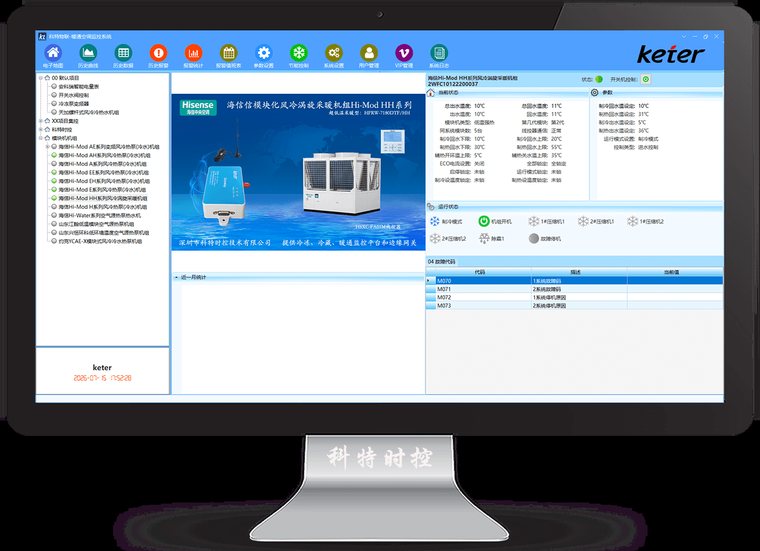
Task: Click the 1# compressor 2 snowflake icon
Action: coord(633,221)
